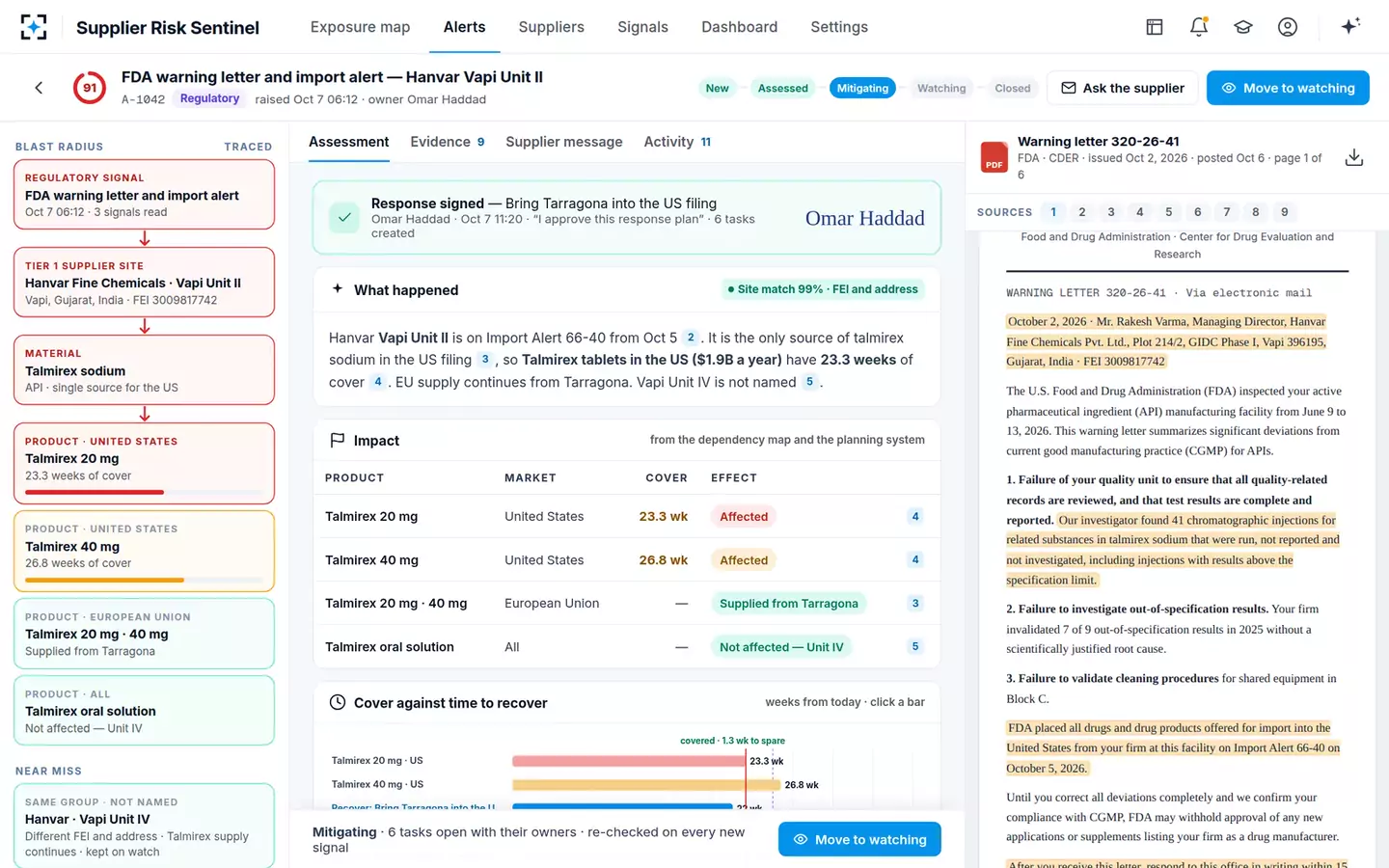Open citation 3 after US filing text

tap(485, 360)
